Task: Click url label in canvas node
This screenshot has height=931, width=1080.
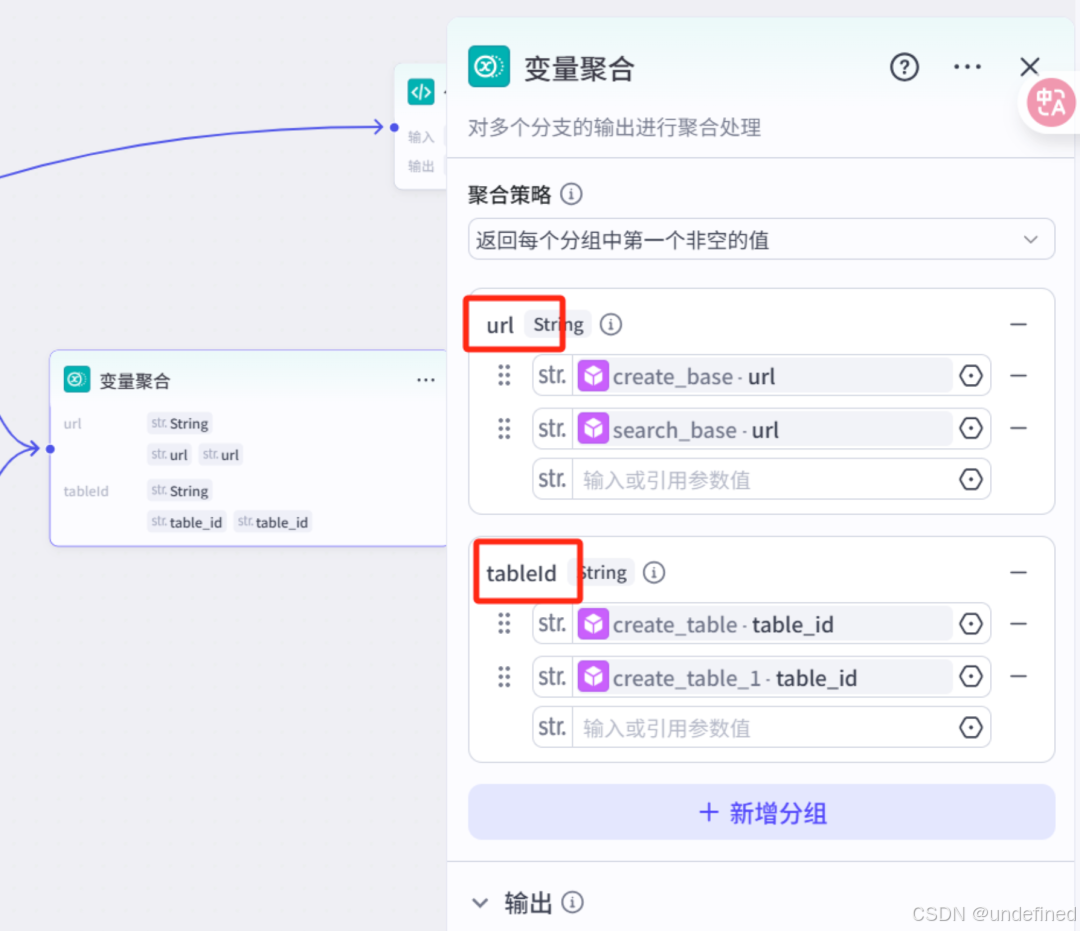Action: 72,423
